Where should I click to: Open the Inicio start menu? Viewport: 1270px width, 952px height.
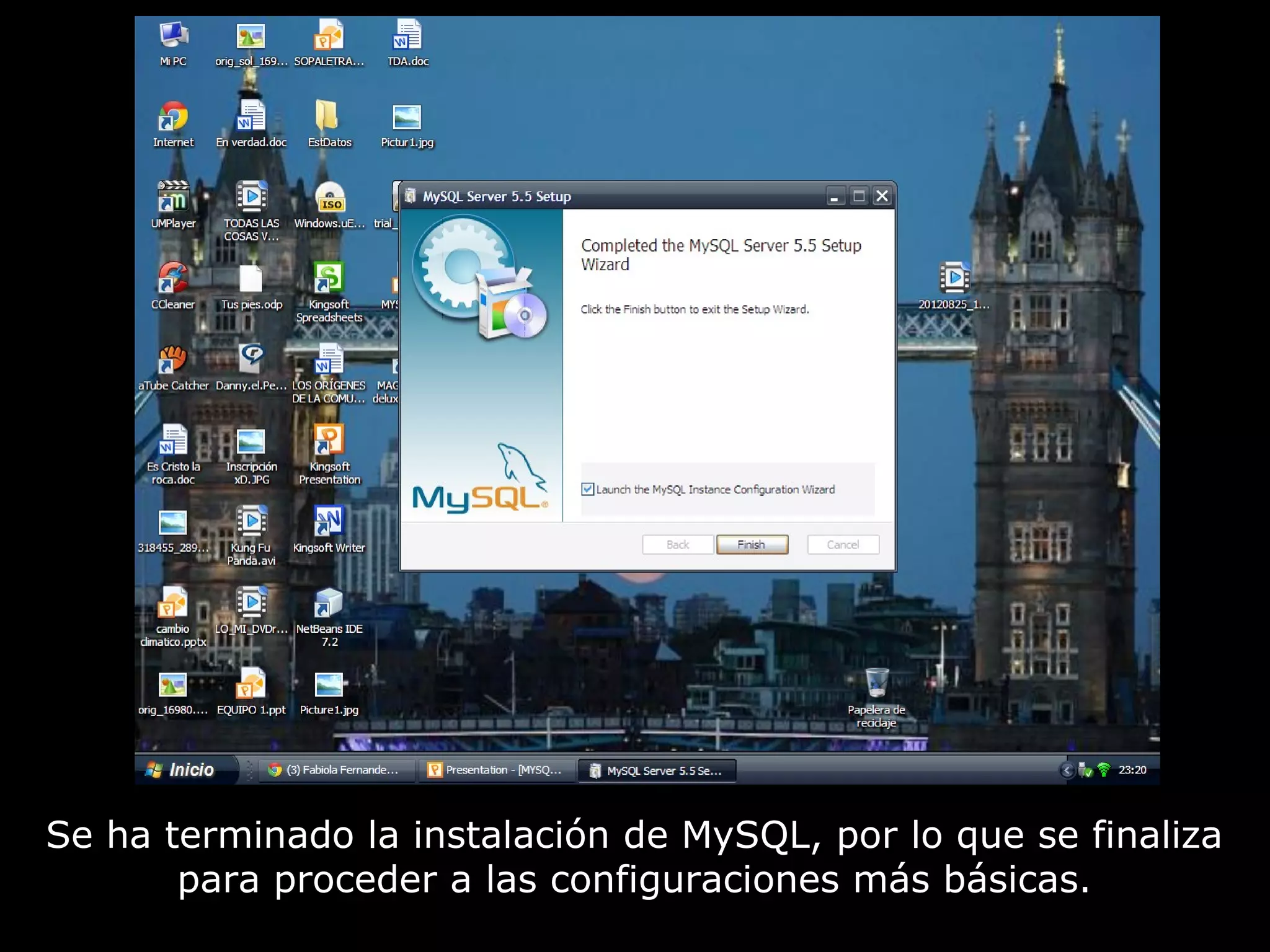pos(185,769)
